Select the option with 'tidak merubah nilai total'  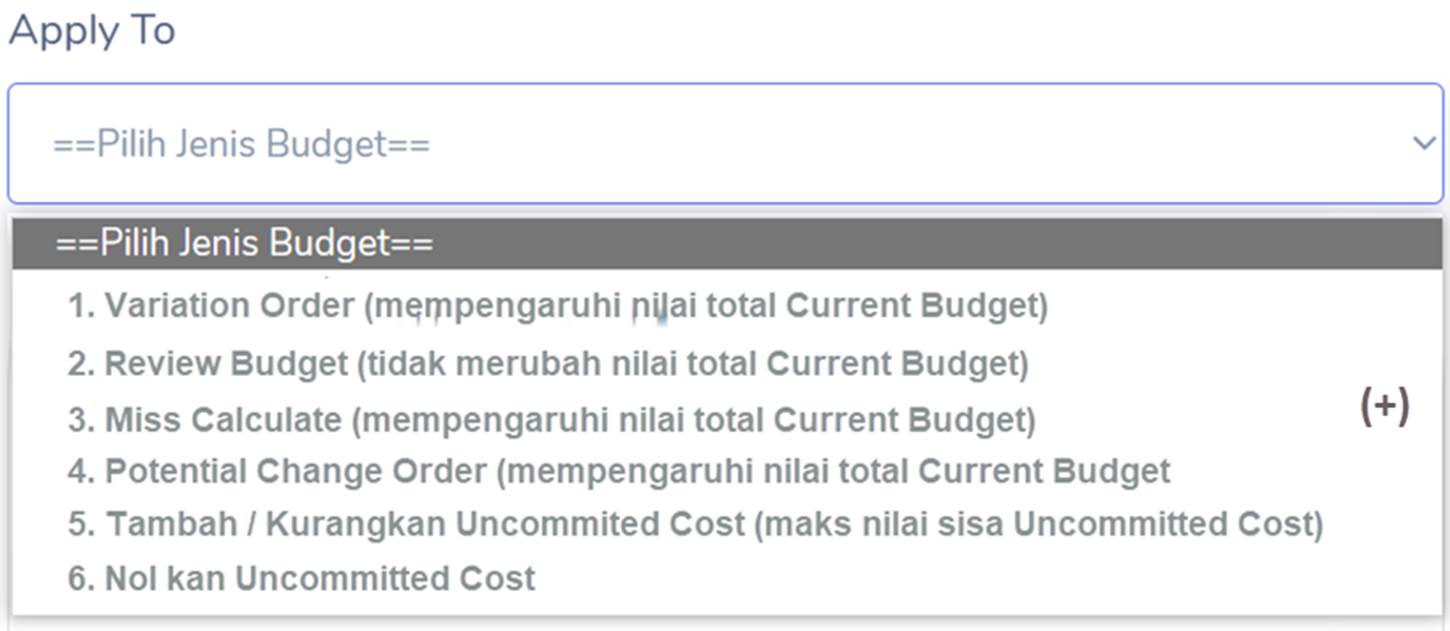pos(547,364)
